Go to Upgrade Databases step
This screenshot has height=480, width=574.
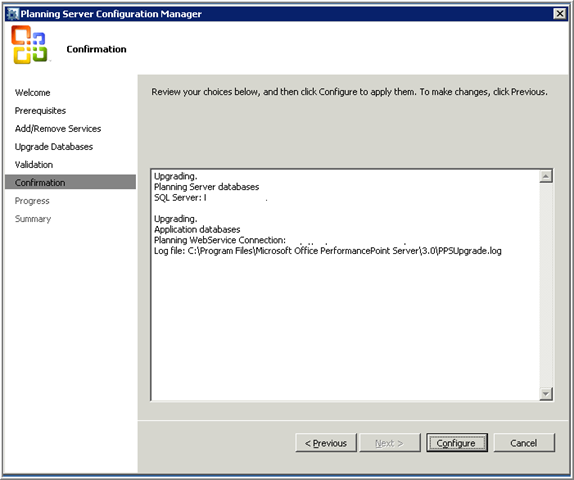click(x=54, y=146)
